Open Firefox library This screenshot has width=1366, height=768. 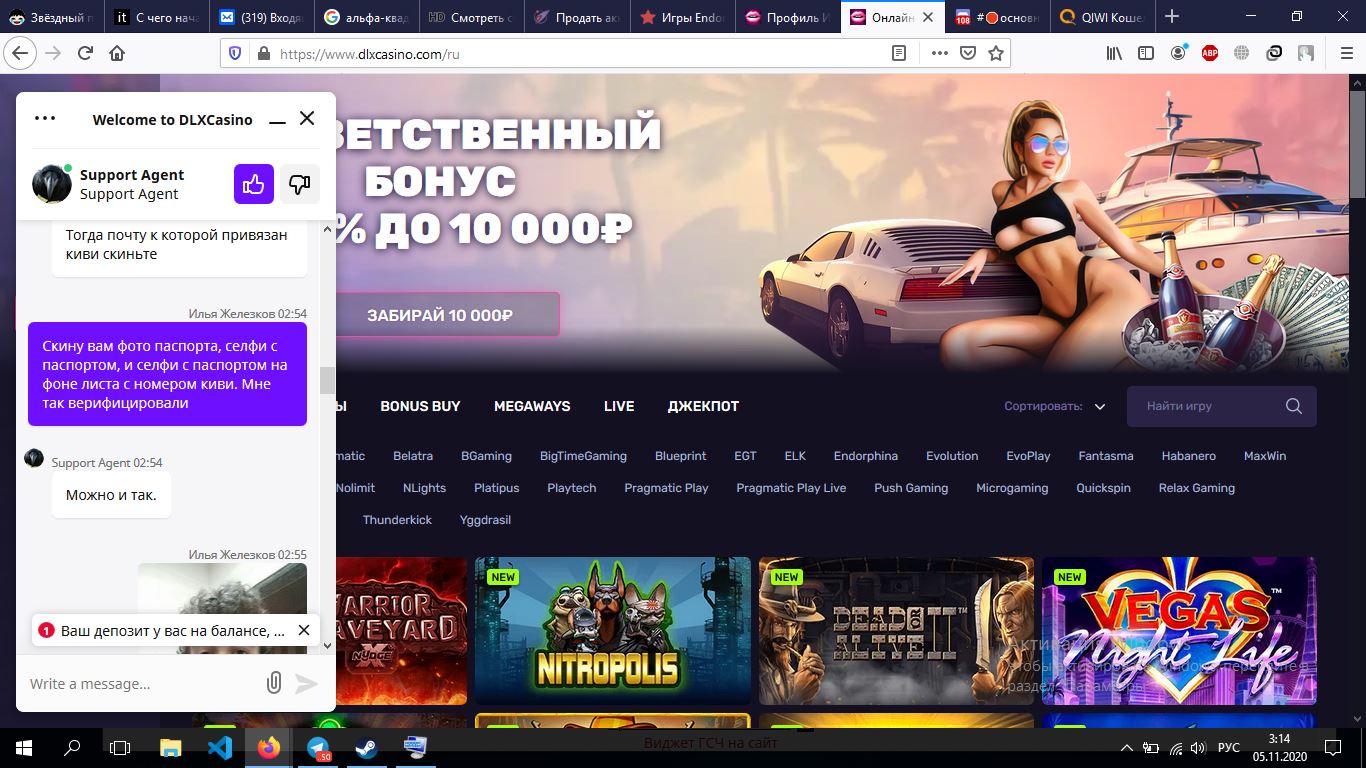[1114, 53]
